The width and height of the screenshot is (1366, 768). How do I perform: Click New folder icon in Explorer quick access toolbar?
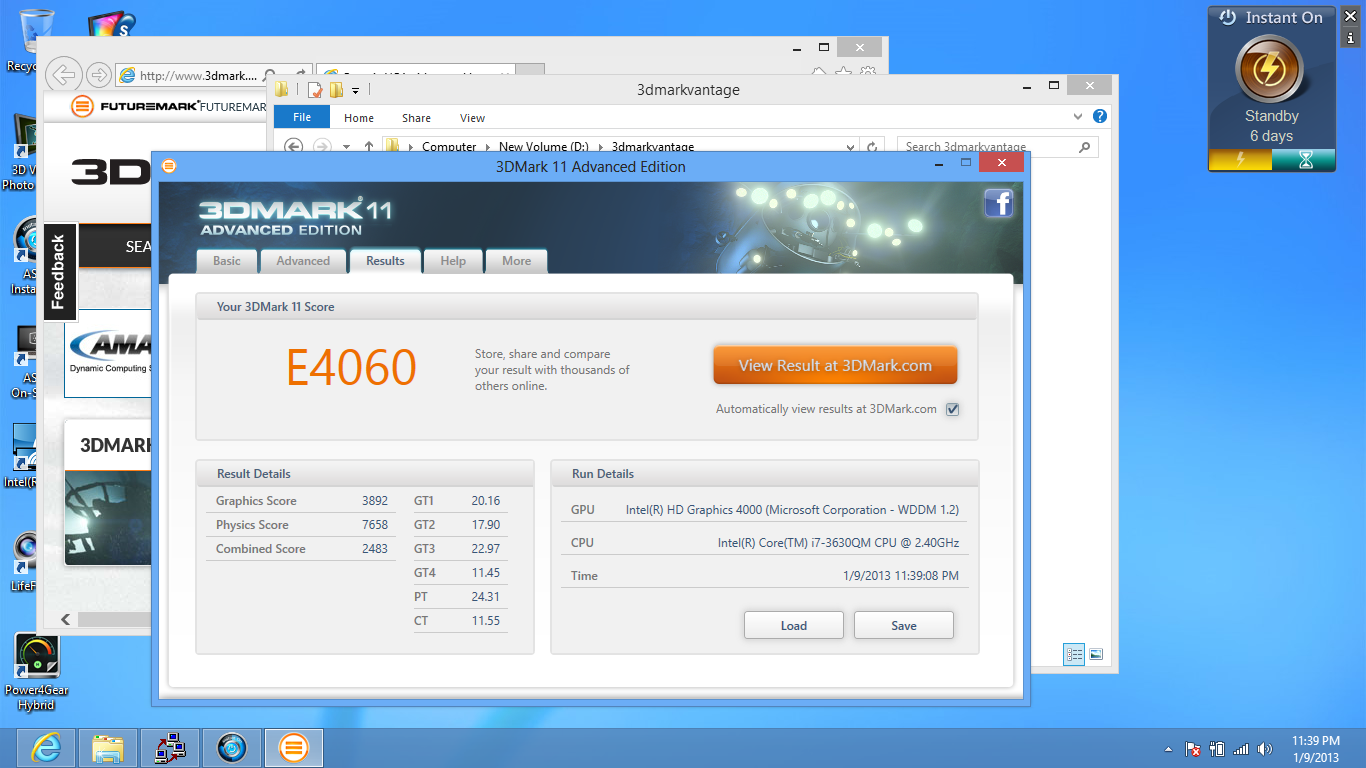point(336,90)
